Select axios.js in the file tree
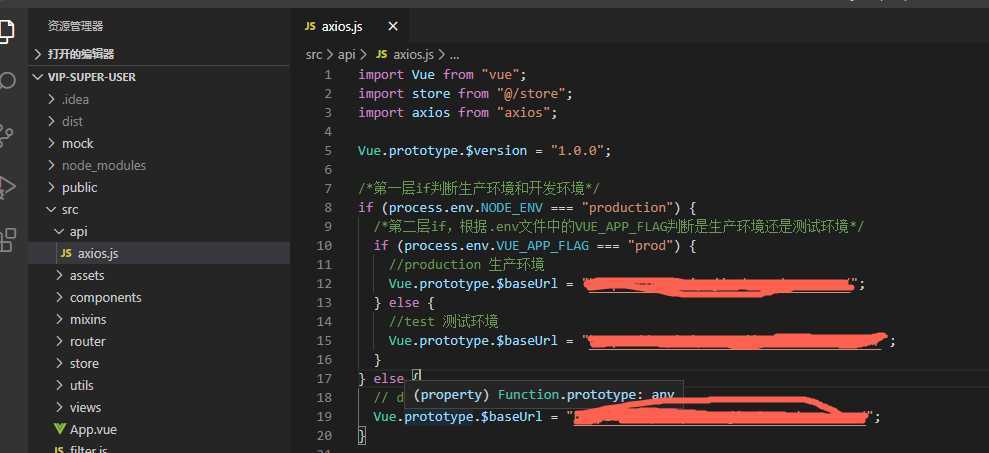The width and height of the screenshot is (989, 453). (159, 254)
